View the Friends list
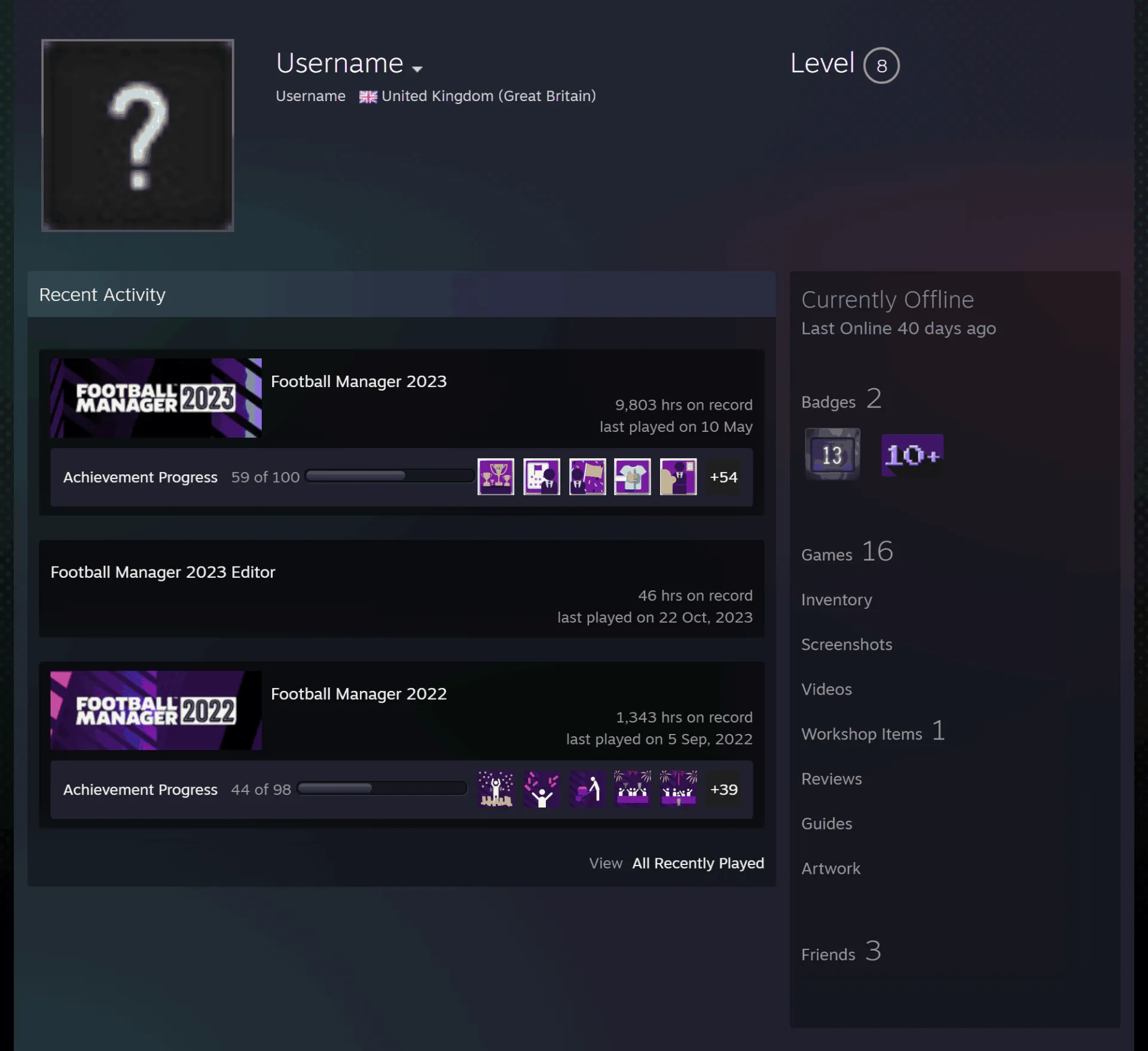Viewport: 1148px width, 1051px height. click(841, 952)
